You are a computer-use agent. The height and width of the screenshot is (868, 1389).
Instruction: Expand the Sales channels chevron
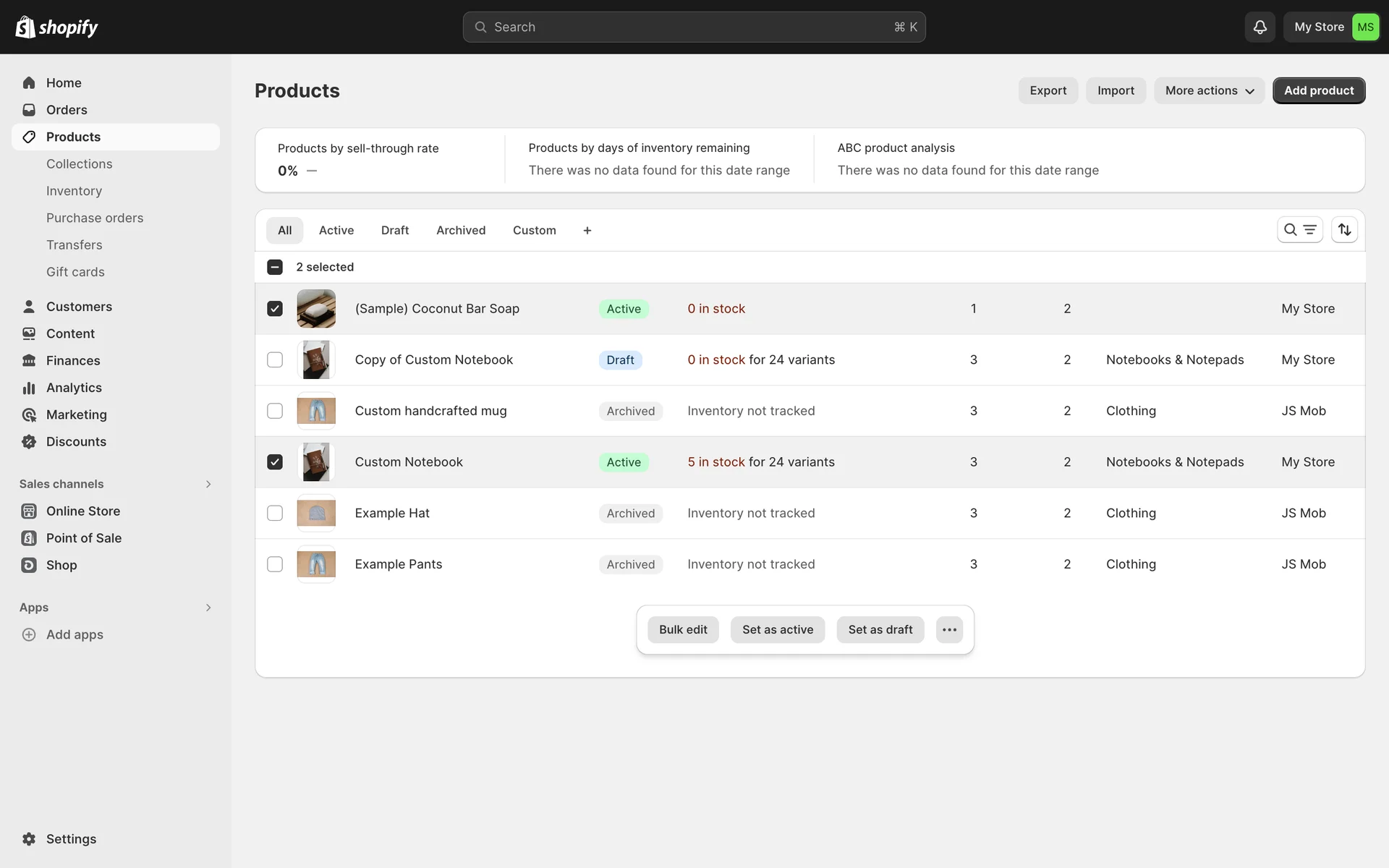(208, 484)
